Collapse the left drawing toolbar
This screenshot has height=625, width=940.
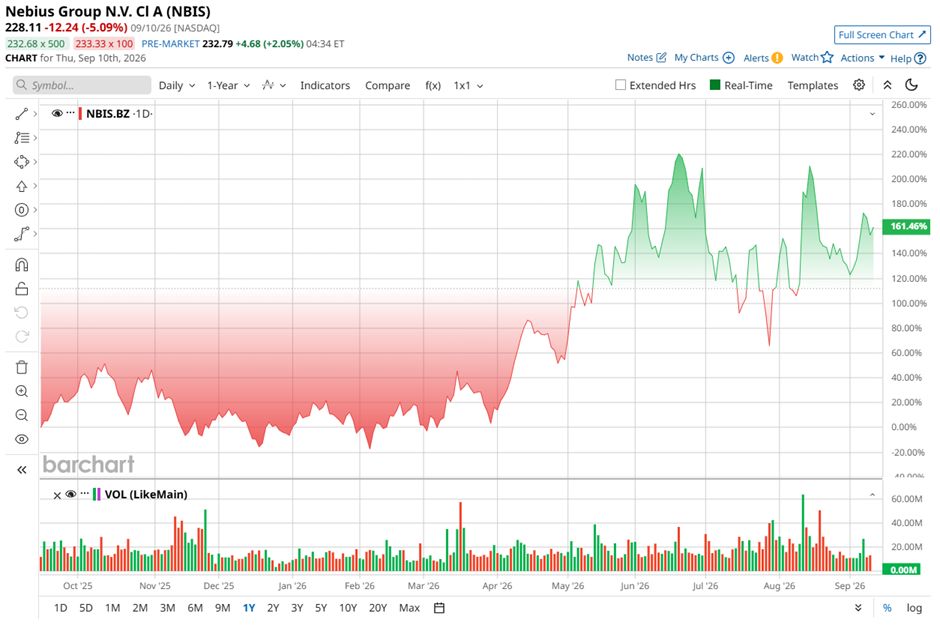point(22,470)
